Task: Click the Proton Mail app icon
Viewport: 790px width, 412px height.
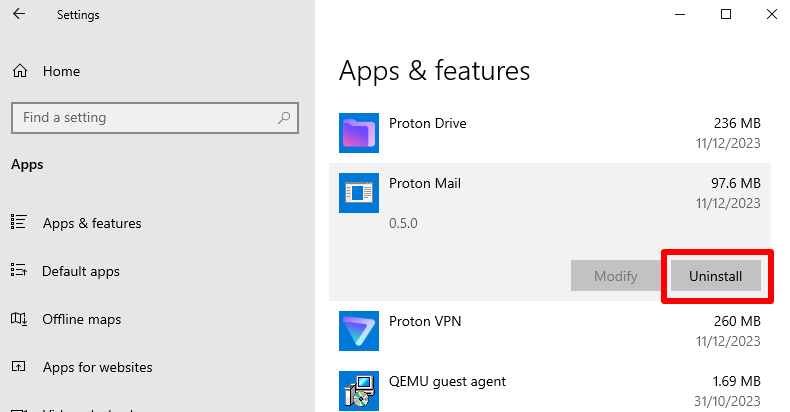Action: tap(359, 193)
